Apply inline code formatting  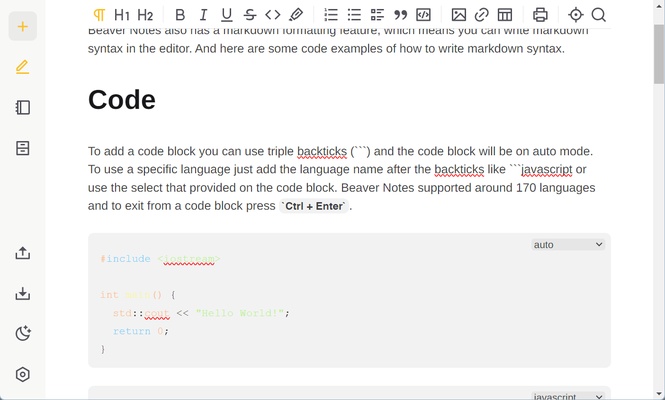(273, 15)
